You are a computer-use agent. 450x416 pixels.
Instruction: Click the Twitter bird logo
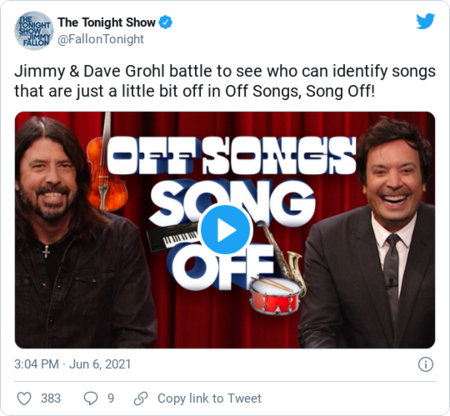pos(425,21)
